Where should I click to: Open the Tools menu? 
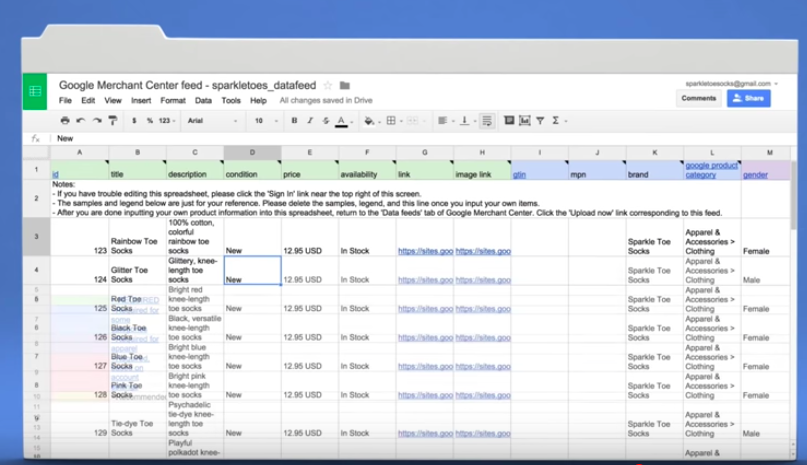pos(231,100)
